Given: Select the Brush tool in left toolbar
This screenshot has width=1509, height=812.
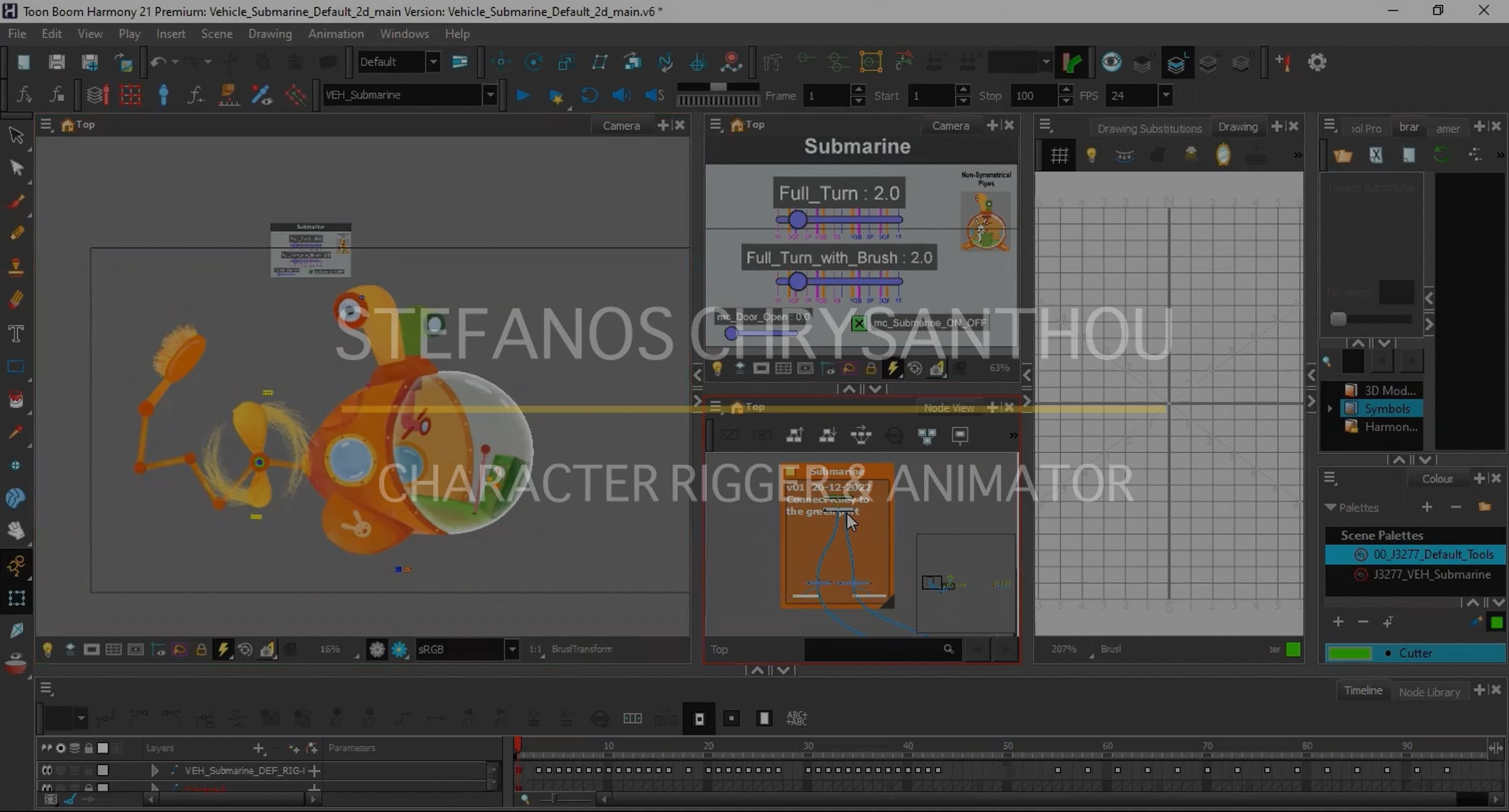Looking at the screenshot, I should (x=16, y=202).
